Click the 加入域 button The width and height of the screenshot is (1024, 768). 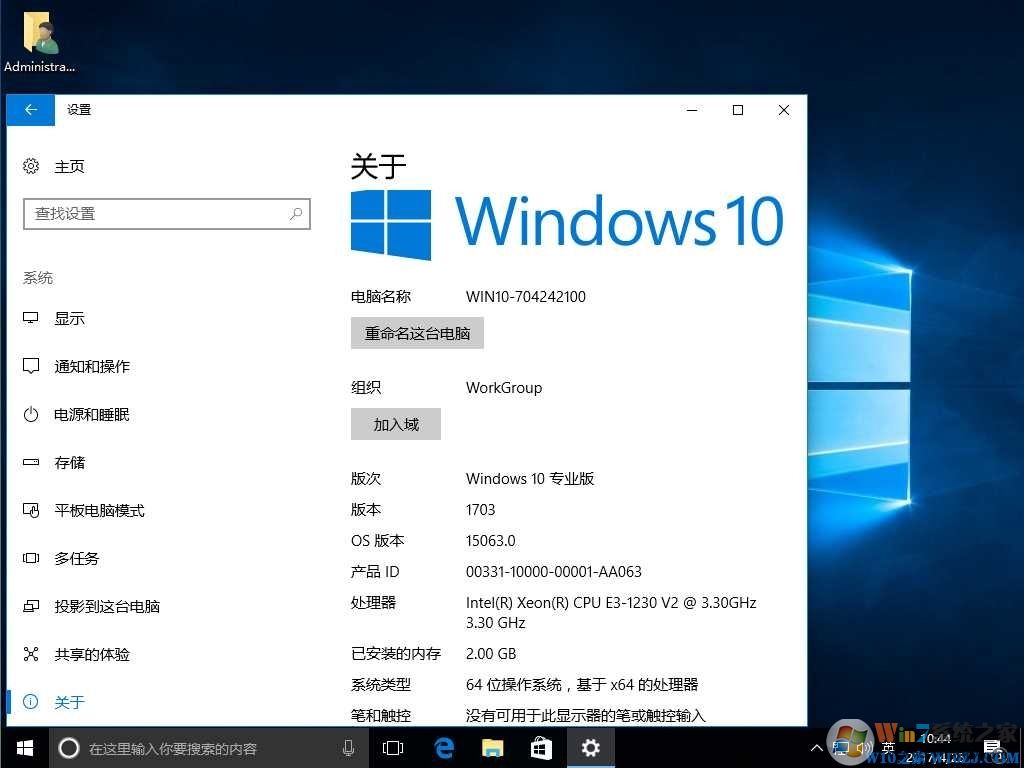(396, 424)
